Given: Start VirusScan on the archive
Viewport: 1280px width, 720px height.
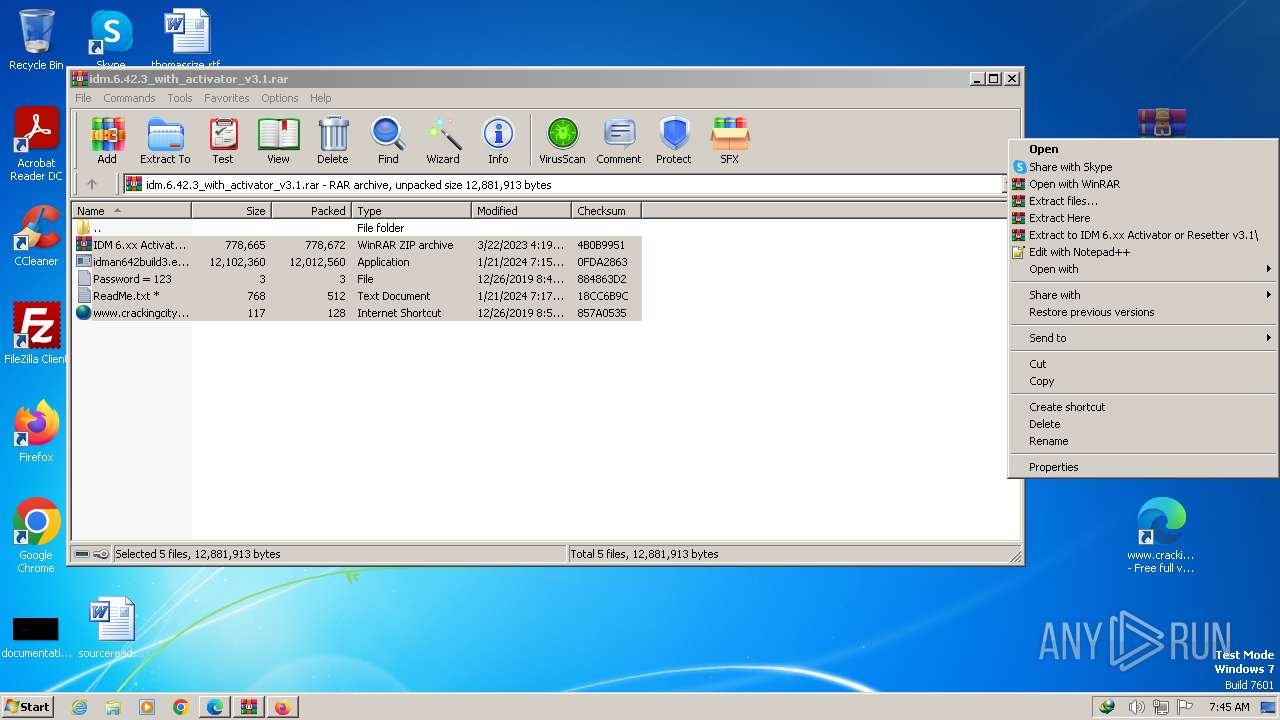Looking at the screenshot, I should click(x=562, y=140).
